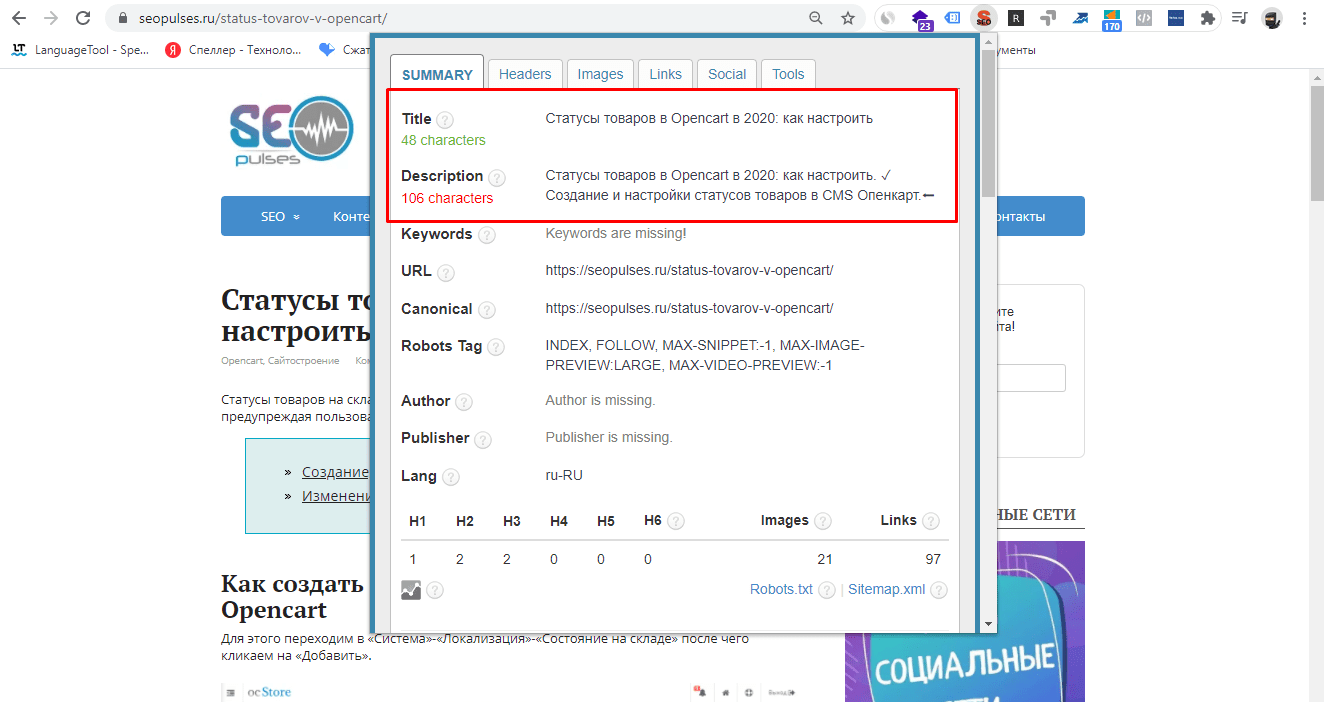Viewport: 1324px width, 702px height.
Task: Click the Opencart category link under heading
Action: [241, 360]
